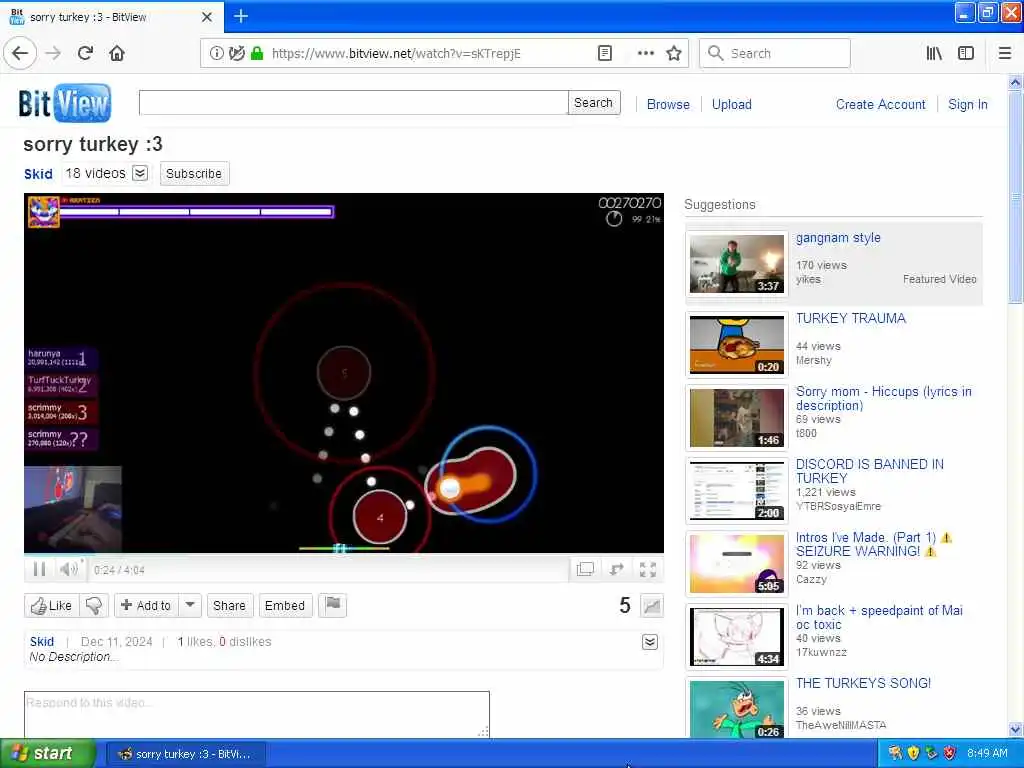Click the browser forward arrow
Viewport: 1024px width, 768px height.
click(x=54, y=53)
